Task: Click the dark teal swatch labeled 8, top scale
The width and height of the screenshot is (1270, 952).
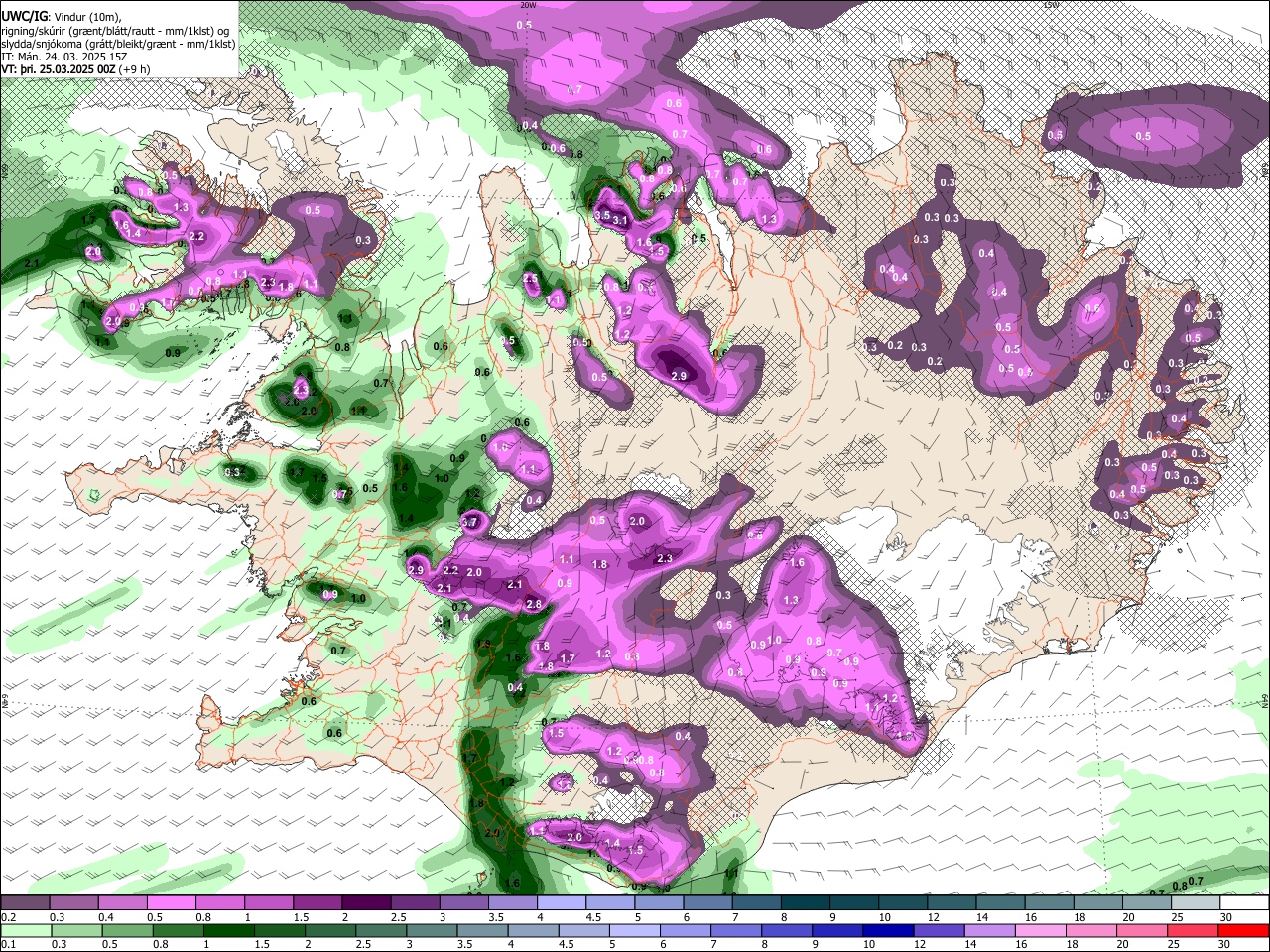Action: click(806, 903)
